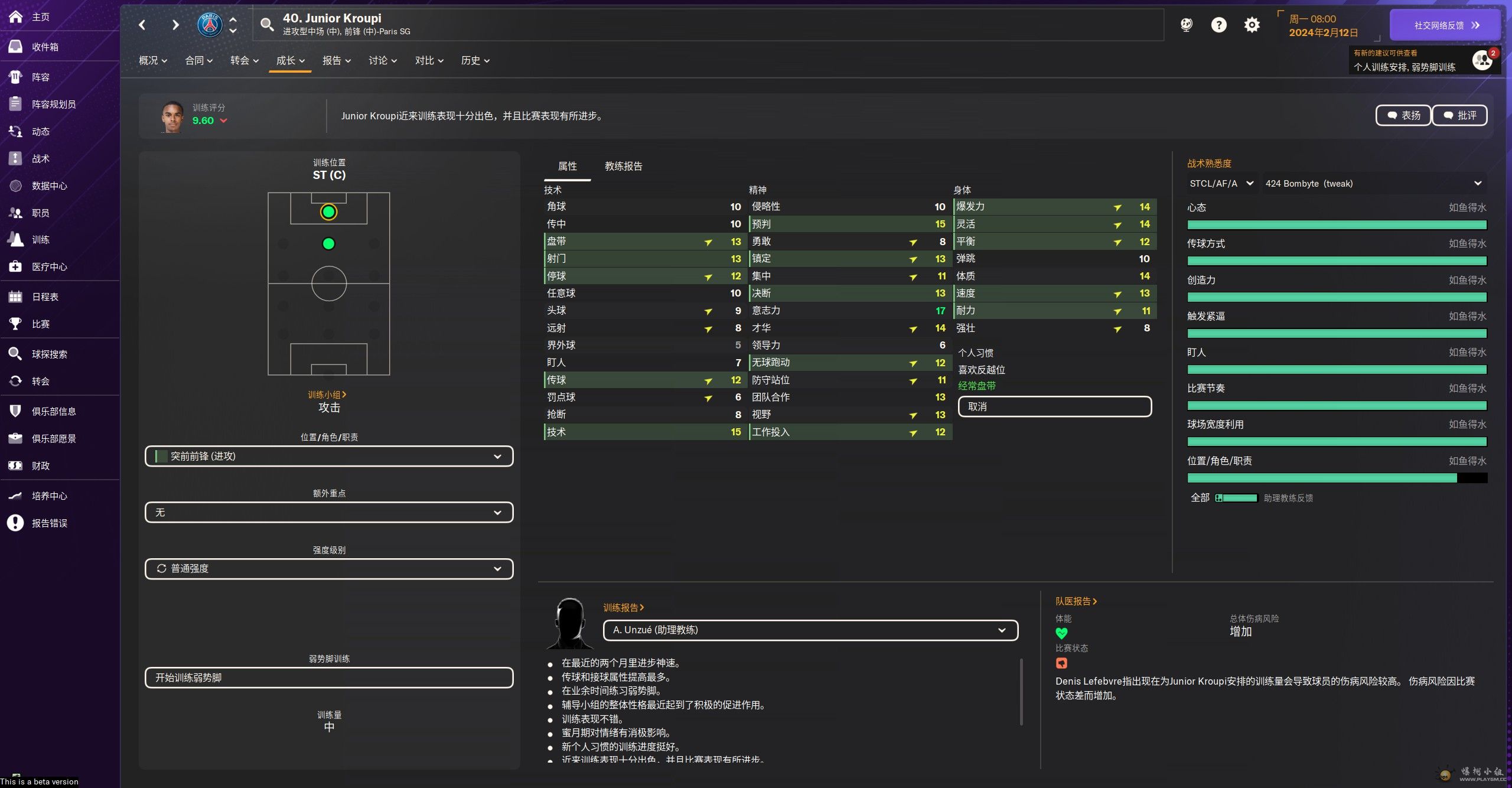Open the 对比 comparison menu

click(429, 60)
